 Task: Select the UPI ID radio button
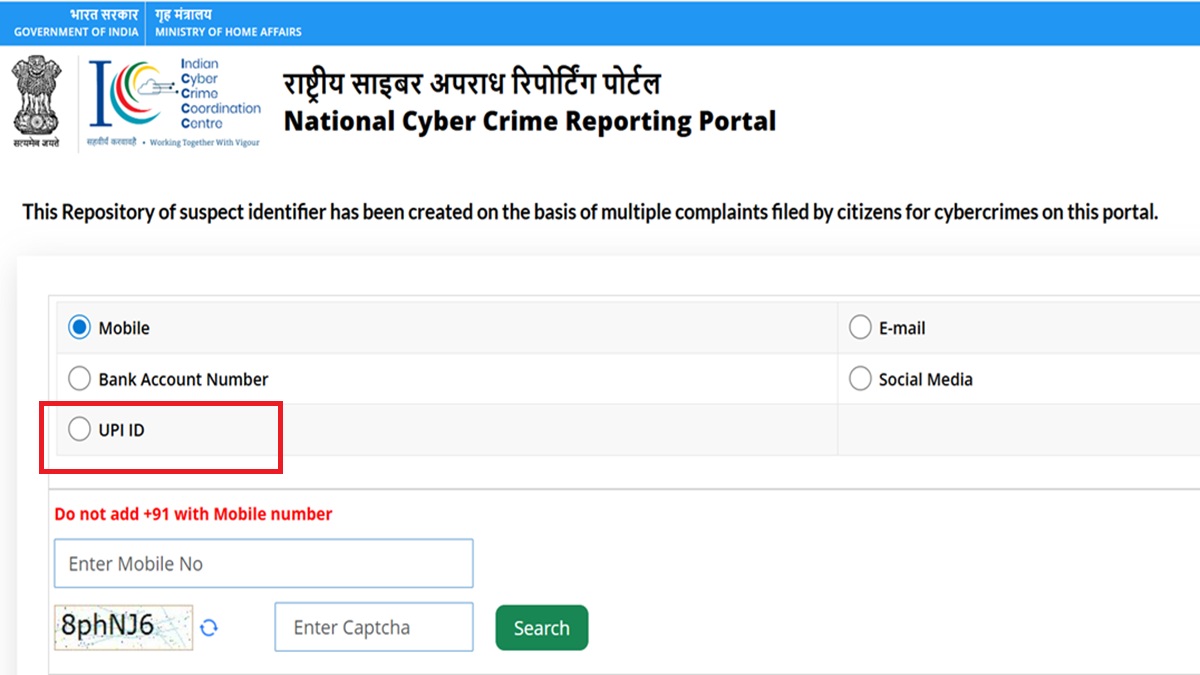pos(80,431)
